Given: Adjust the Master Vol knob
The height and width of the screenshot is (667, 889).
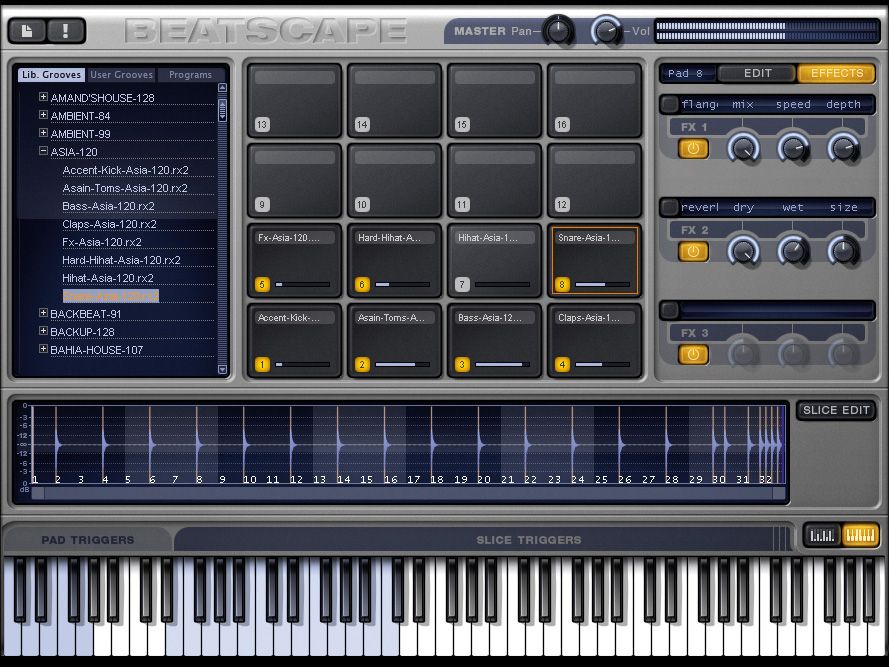Looking at the screenshot, I should 607,31.
